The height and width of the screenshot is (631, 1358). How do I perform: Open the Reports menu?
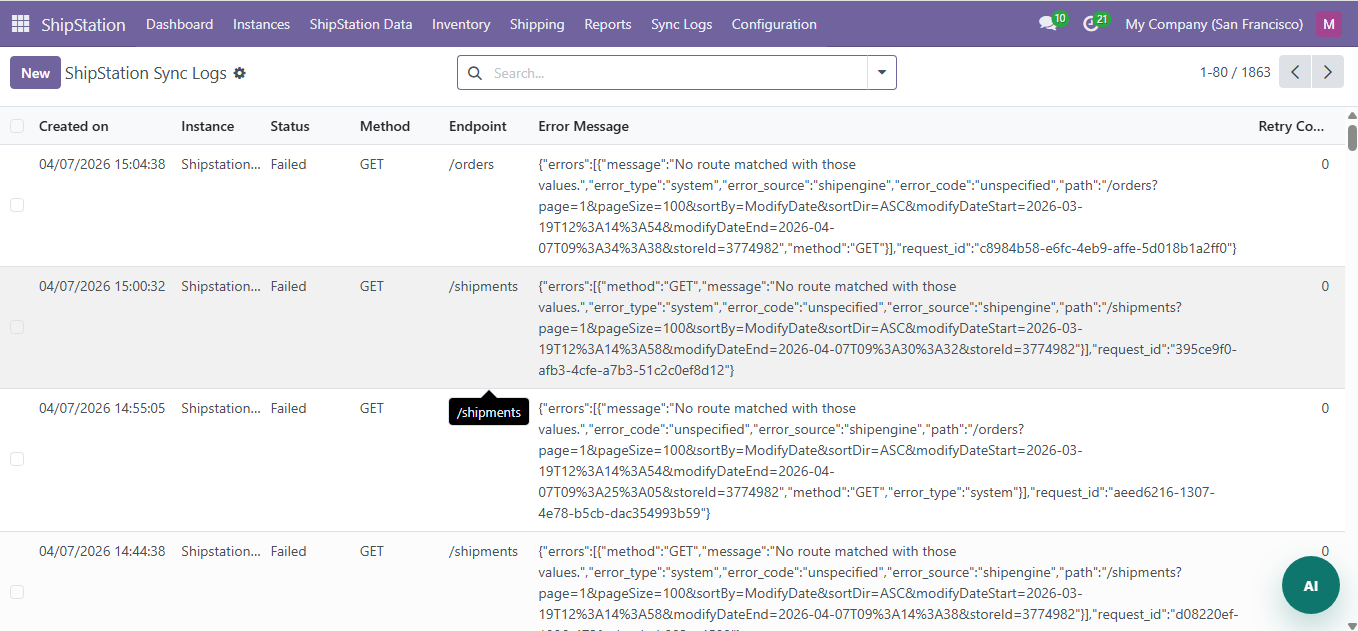pos(607,24)
